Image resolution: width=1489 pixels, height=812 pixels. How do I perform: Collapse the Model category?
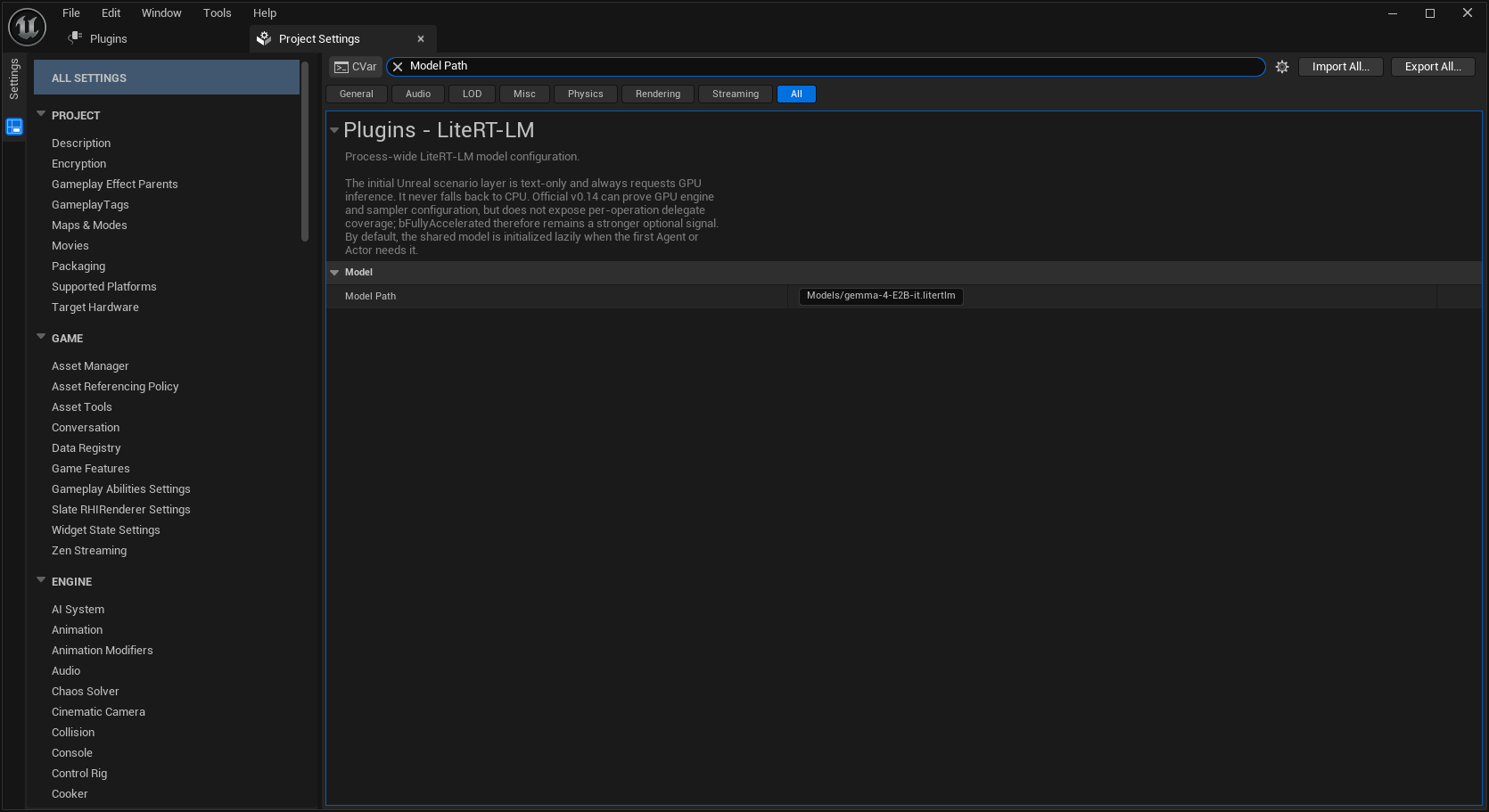334,273
